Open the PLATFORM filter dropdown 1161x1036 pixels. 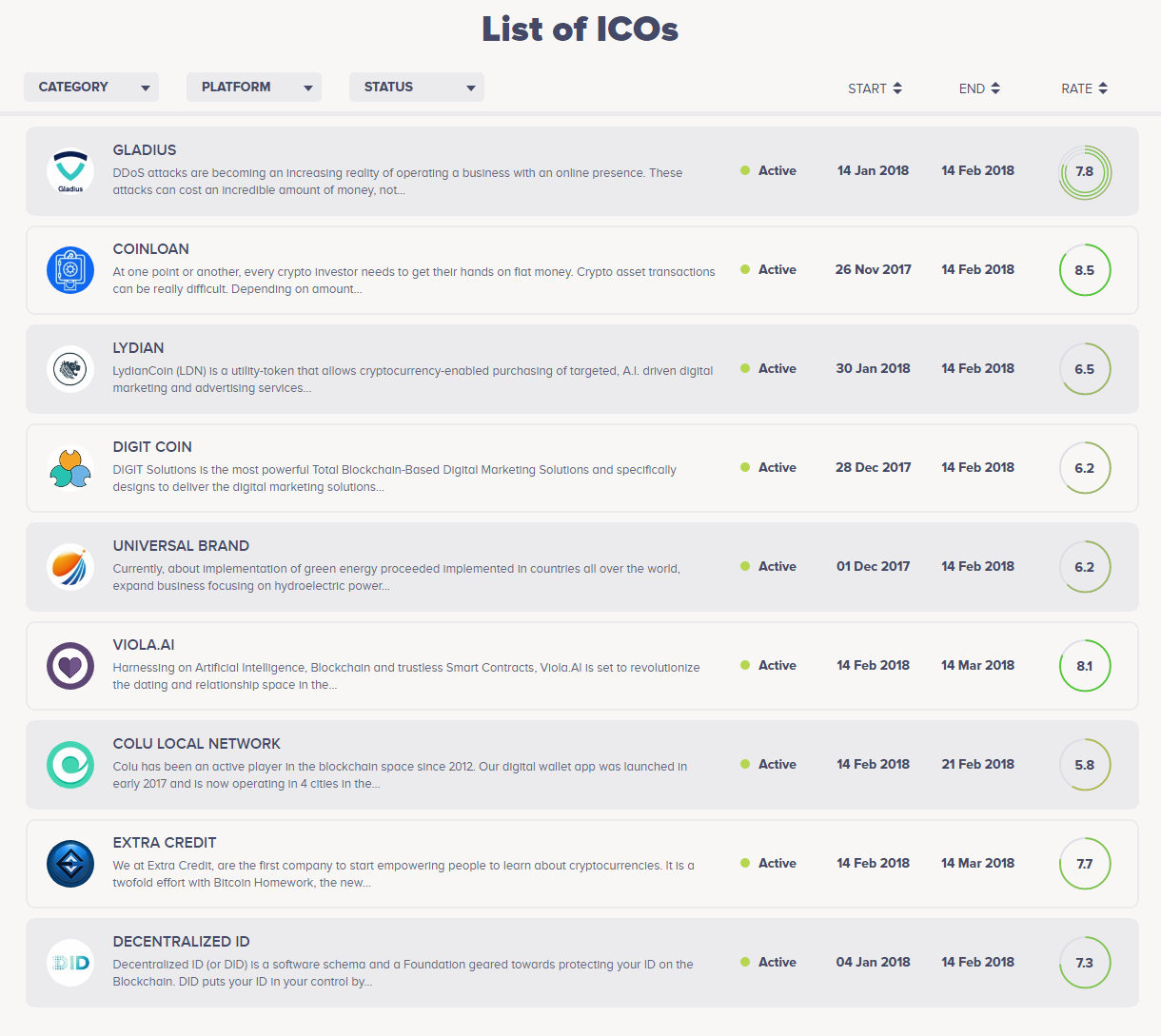coord(253,87)
